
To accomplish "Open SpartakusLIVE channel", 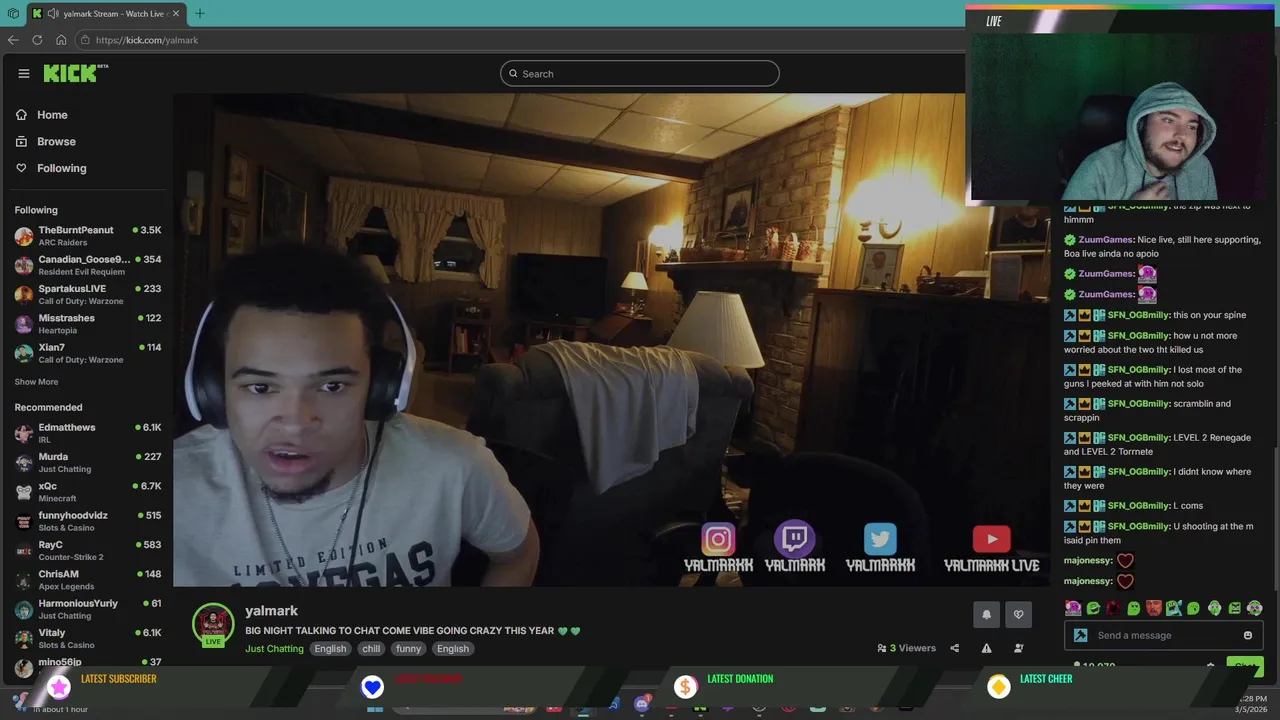I will (87, 294).
